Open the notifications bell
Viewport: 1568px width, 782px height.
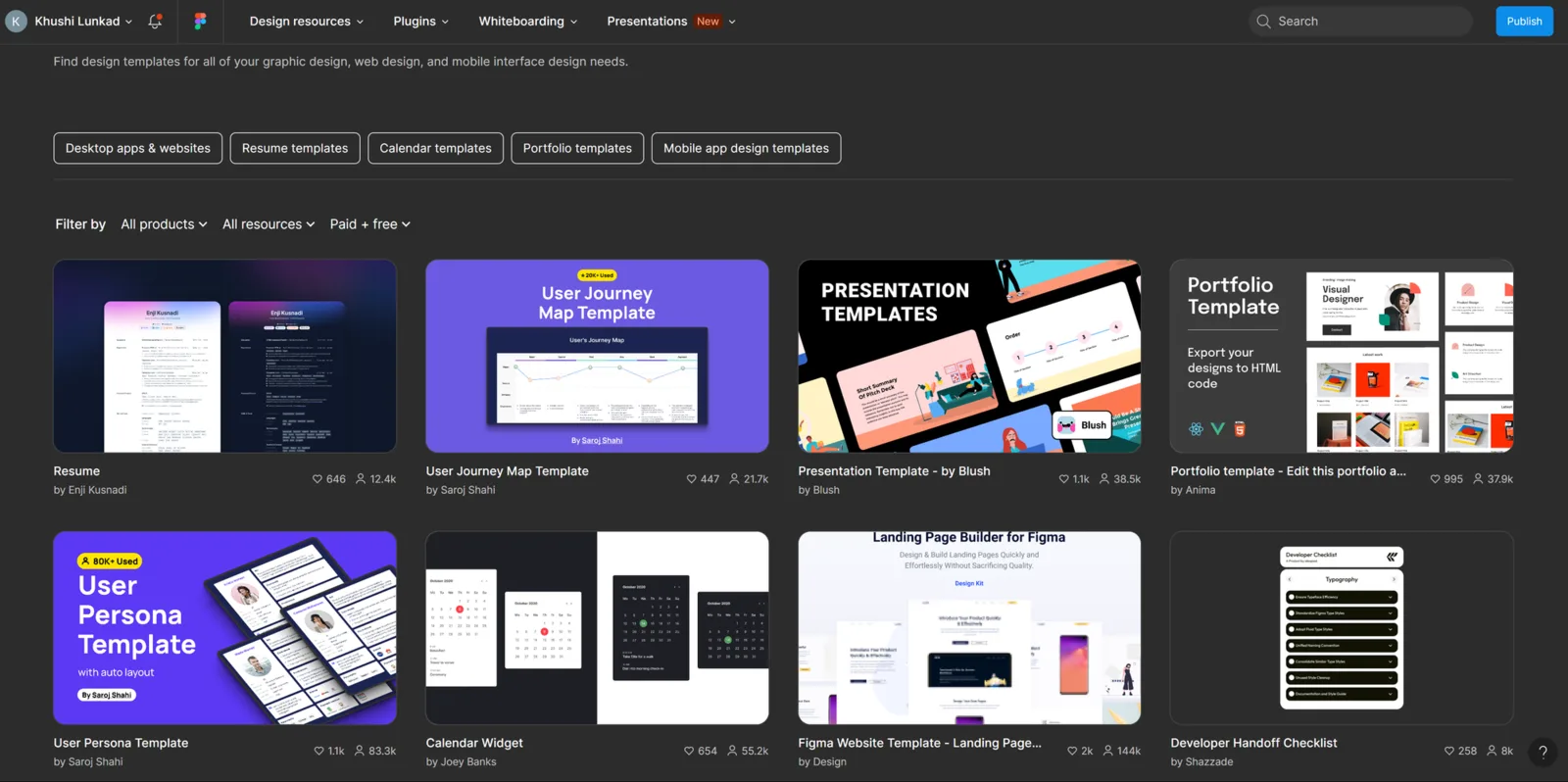pos(155,21)
